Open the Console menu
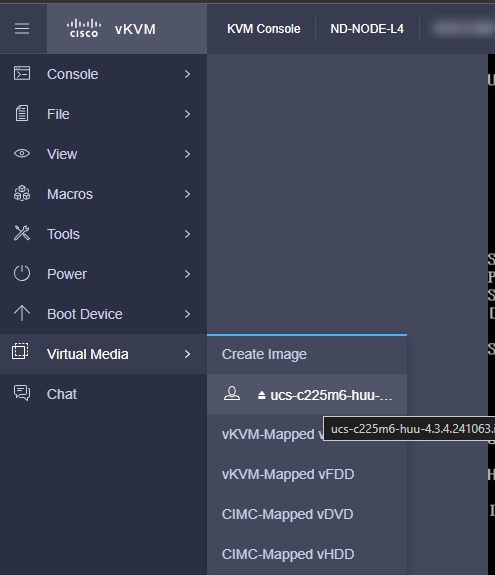This screenshot has width=495, height=575. point(103,74)
